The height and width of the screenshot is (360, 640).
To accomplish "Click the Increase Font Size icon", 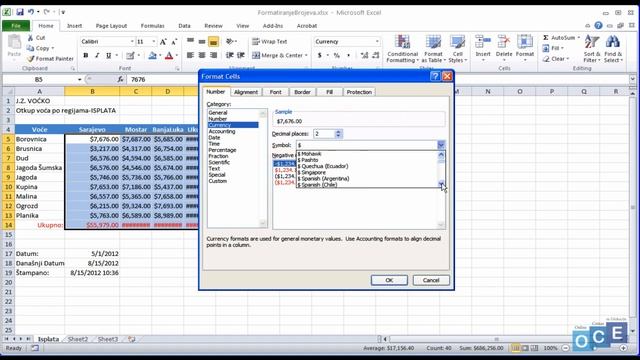I will click(163, 42).
